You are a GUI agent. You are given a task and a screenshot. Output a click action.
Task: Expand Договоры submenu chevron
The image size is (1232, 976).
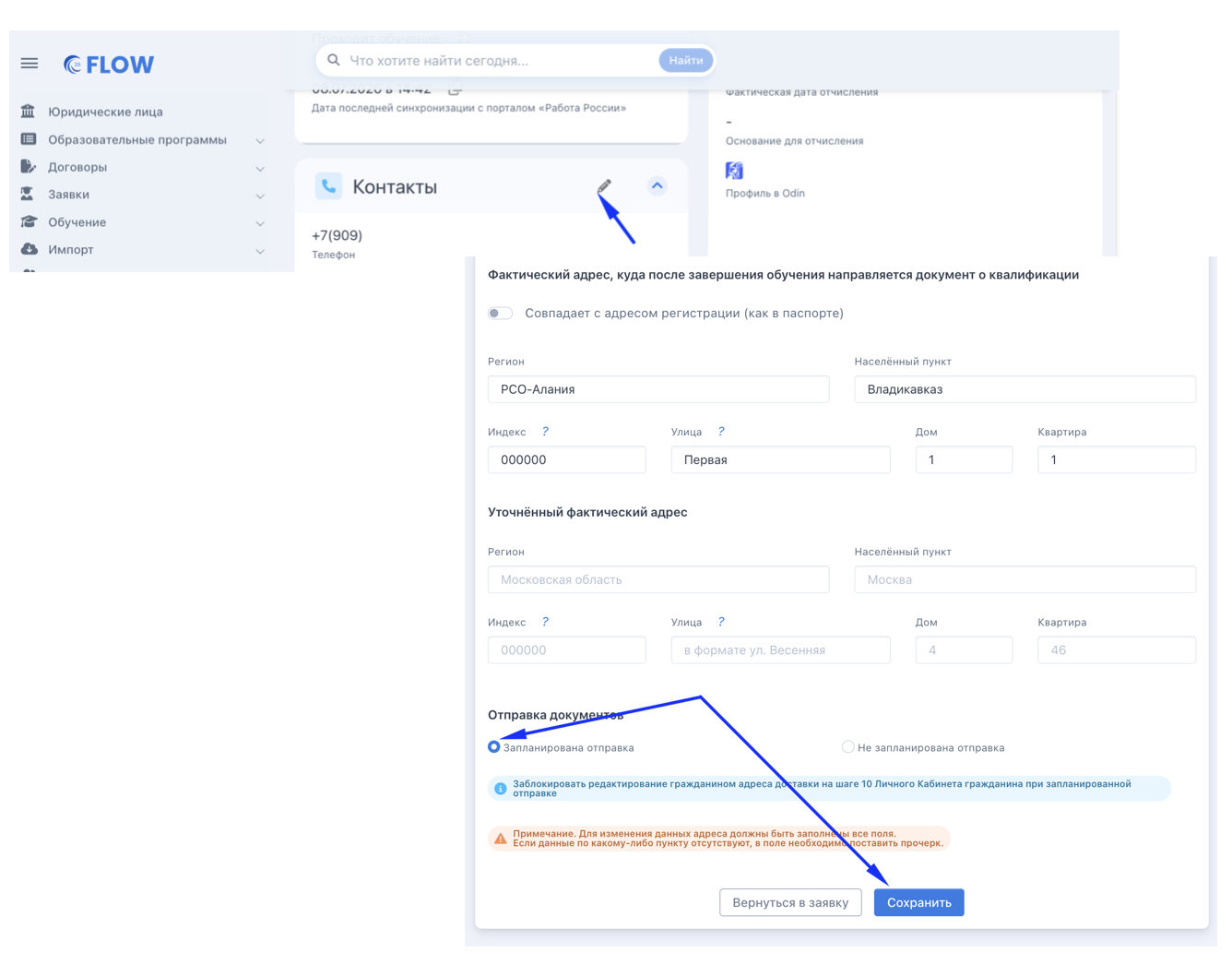click(260, 169)
